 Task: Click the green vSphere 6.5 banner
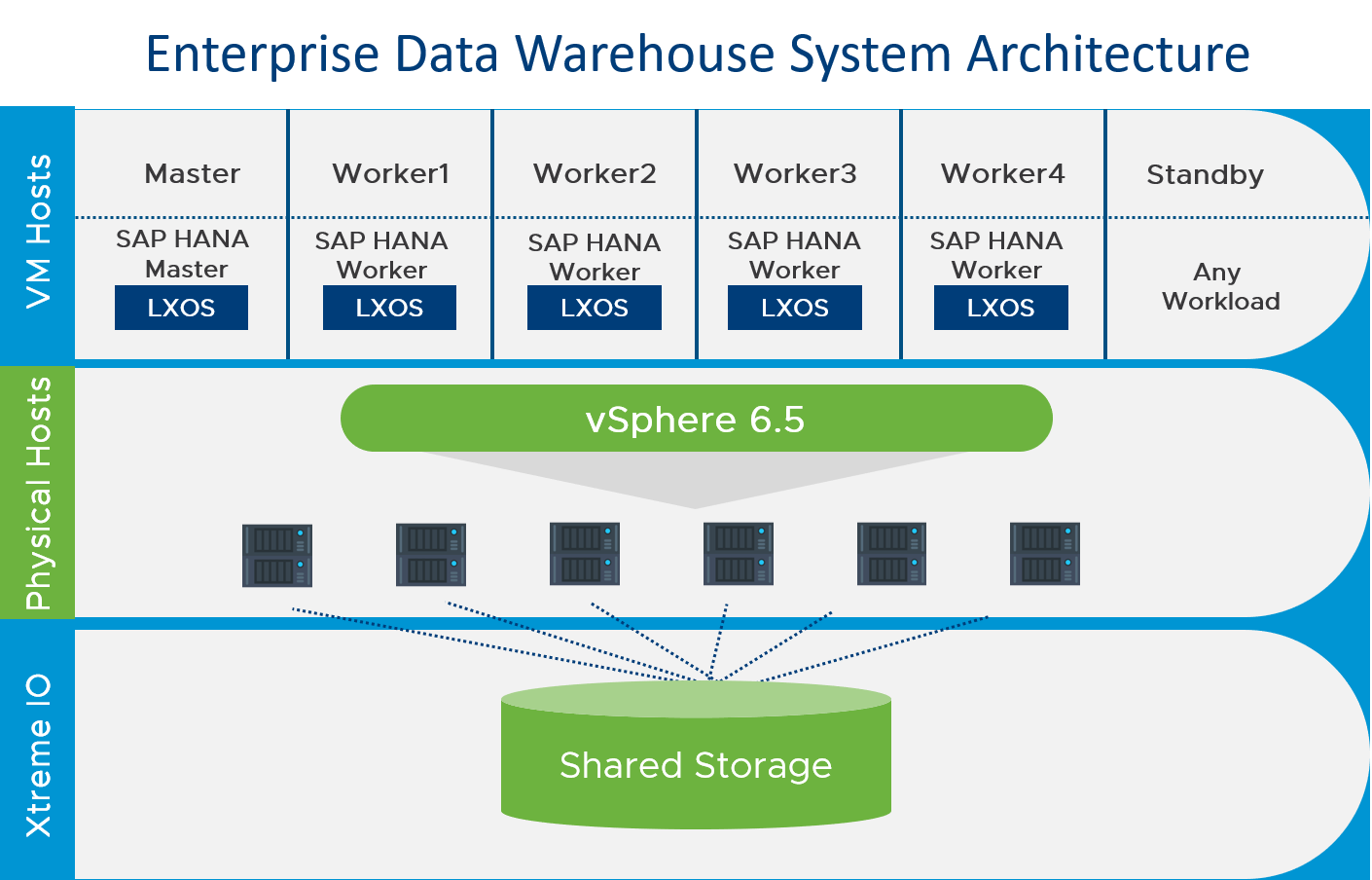pyautogui.click(x=696, y=418)
